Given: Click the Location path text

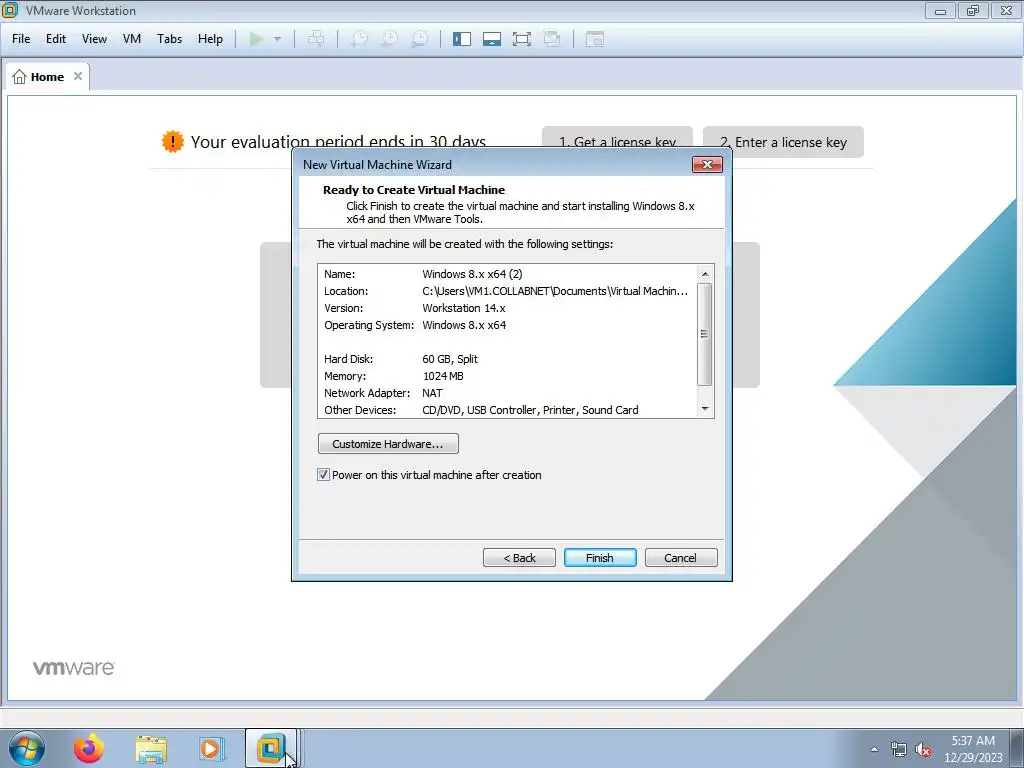Looking at the screenshot, I should point(555,291).
